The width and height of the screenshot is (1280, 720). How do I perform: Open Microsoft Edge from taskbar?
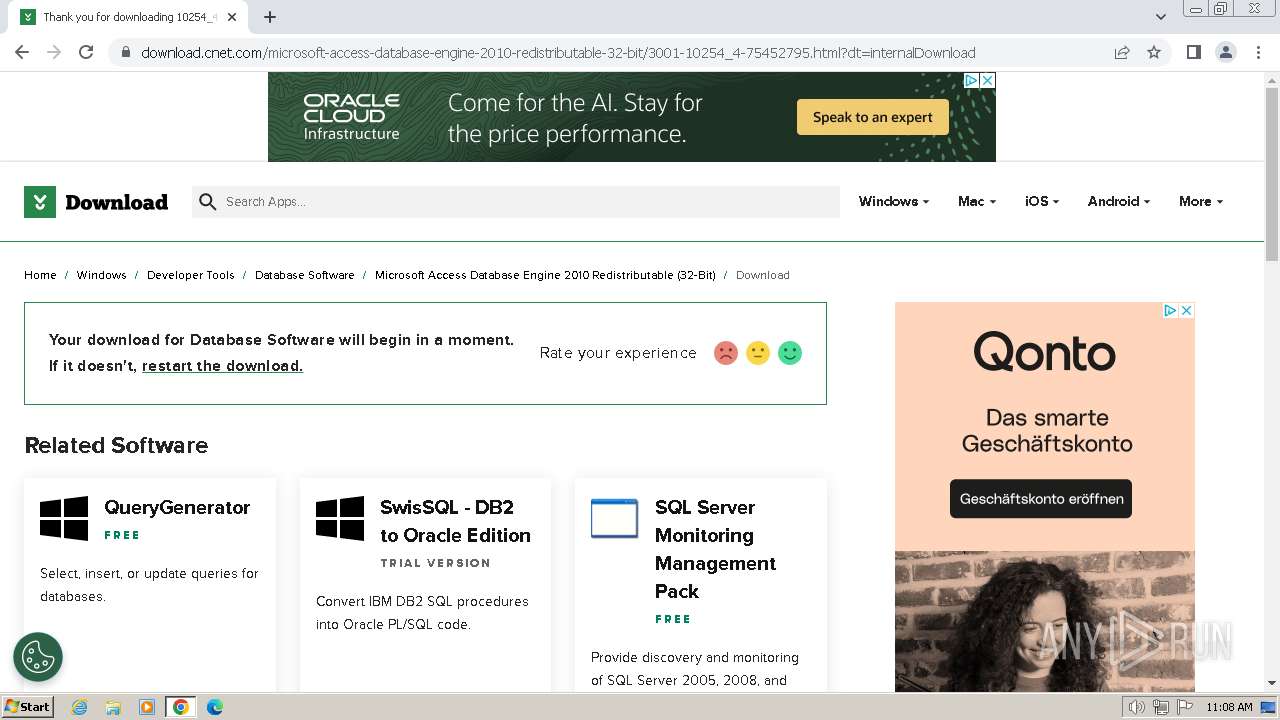215,707
